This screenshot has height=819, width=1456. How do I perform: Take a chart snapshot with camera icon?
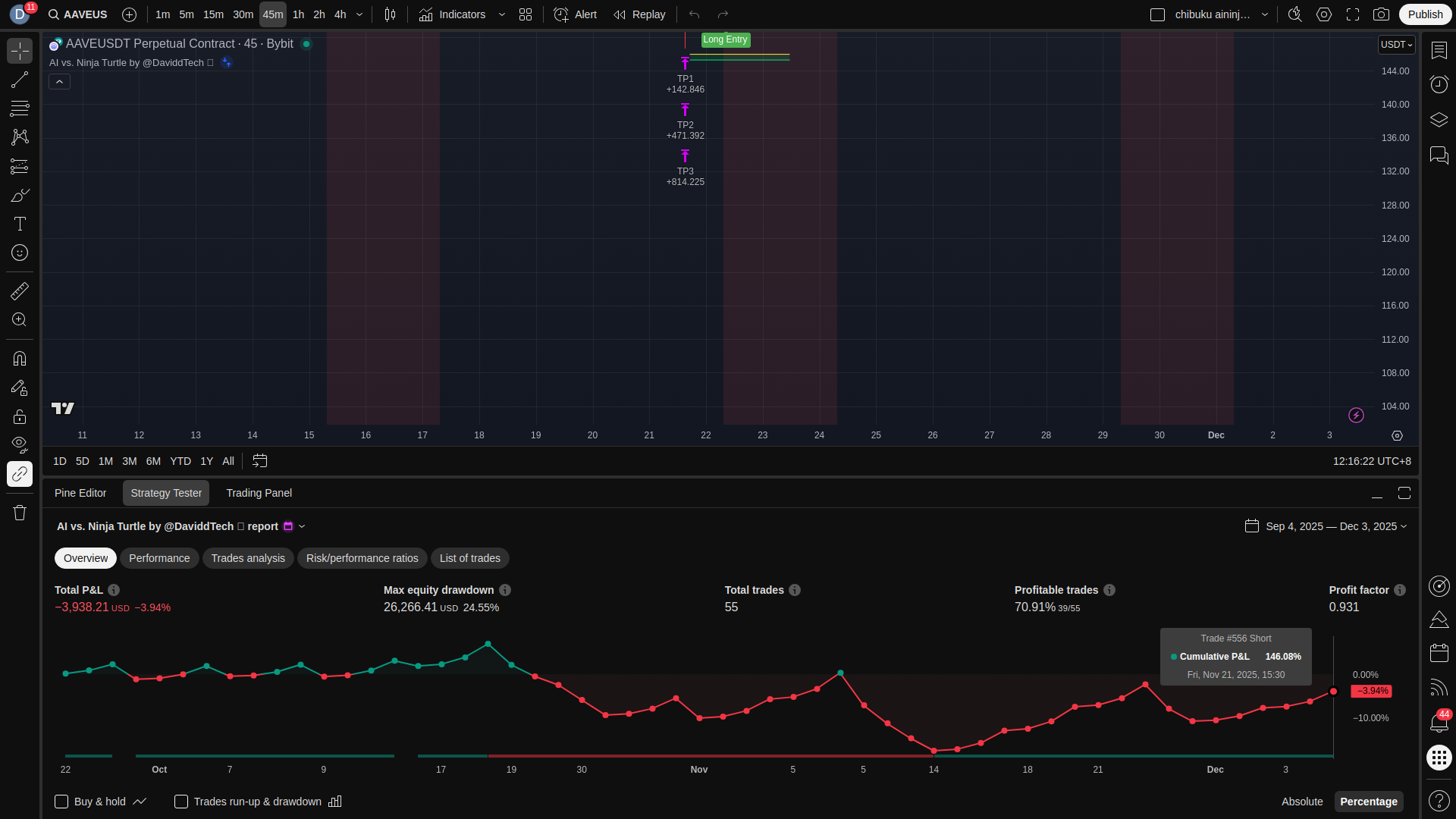coord(1381,14)
